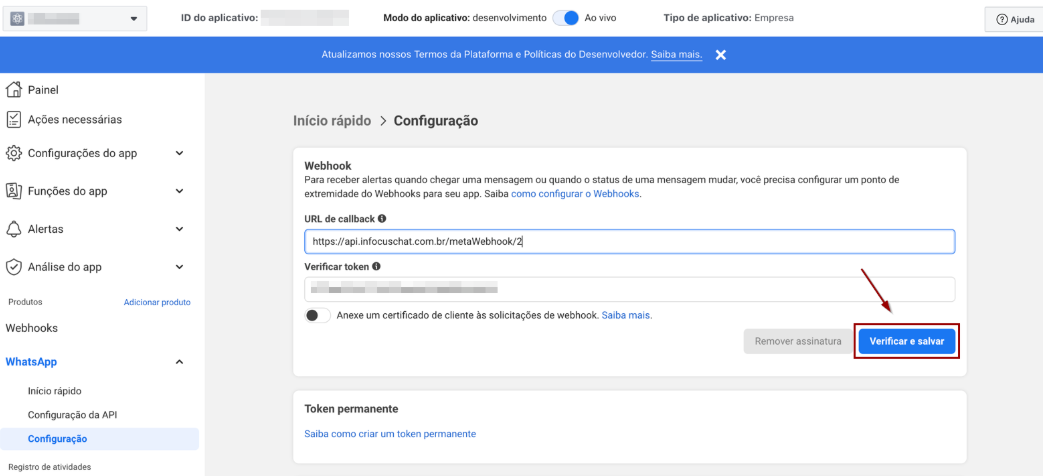Screen dimensions: 1043x476
Task: Enable the client certificate attachment toggle
Action: point(318,315)
